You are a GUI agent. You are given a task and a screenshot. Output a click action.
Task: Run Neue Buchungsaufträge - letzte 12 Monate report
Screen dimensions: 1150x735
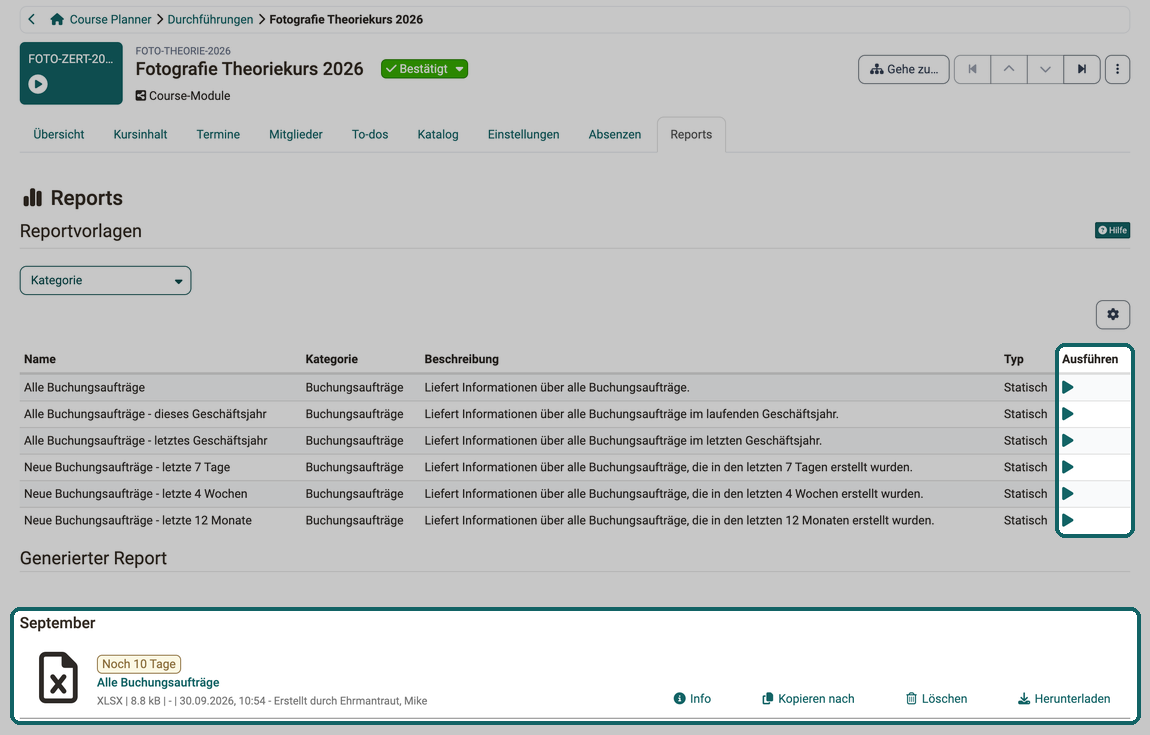1068,520
